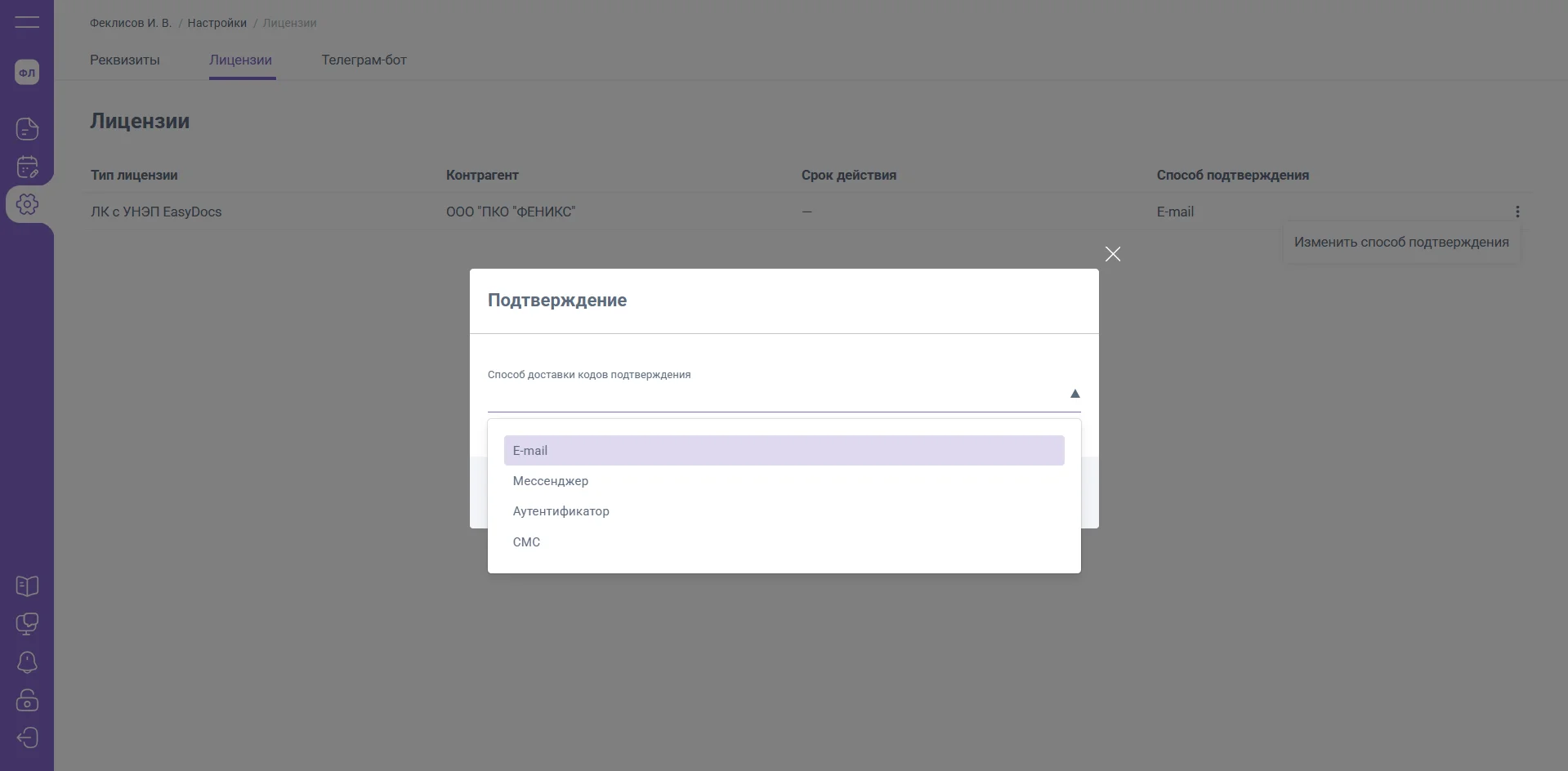The image size is (1568, 771).
Task: Click Изменить способ подтверждения menu item
Action: click(1400, 243)
